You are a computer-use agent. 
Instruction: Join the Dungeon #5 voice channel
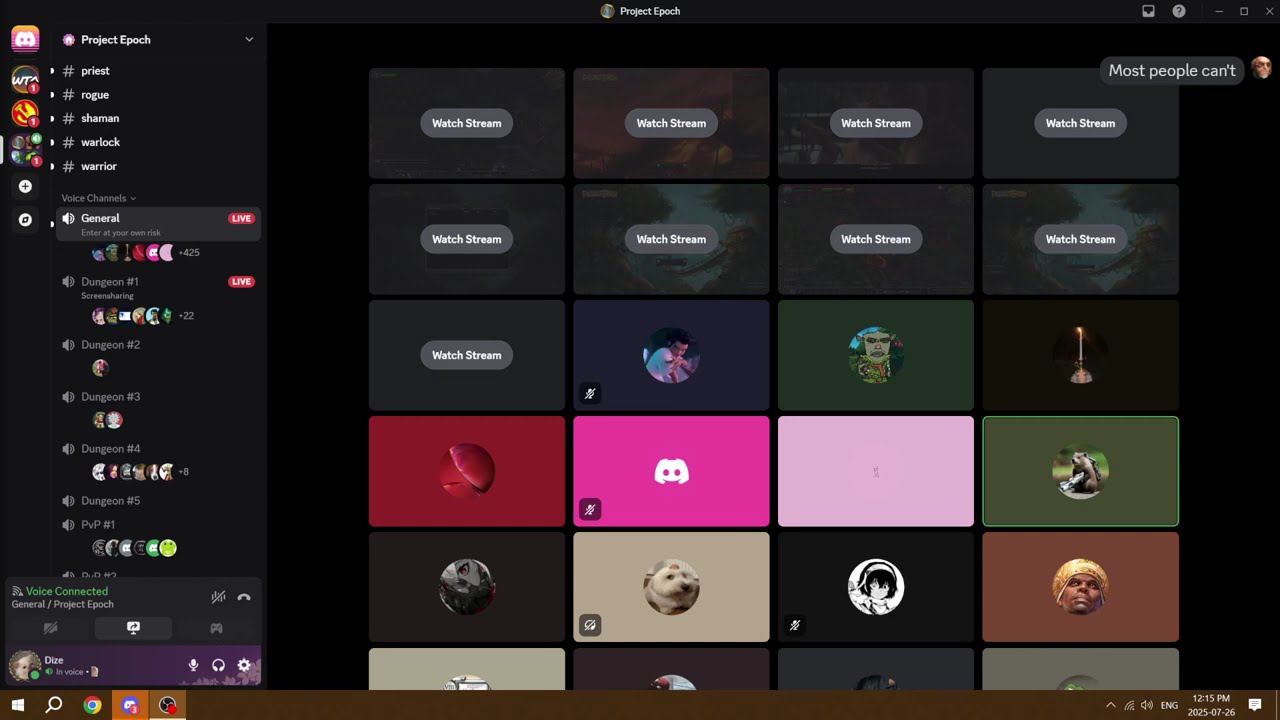pyautogui.click(x=158, y=501)
